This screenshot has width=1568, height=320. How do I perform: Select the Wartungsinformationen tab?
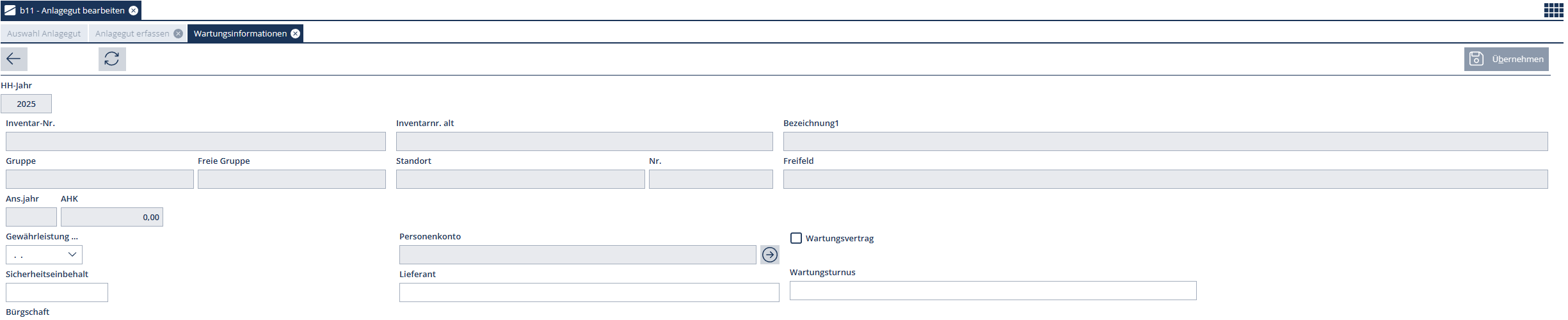(240, 34)
